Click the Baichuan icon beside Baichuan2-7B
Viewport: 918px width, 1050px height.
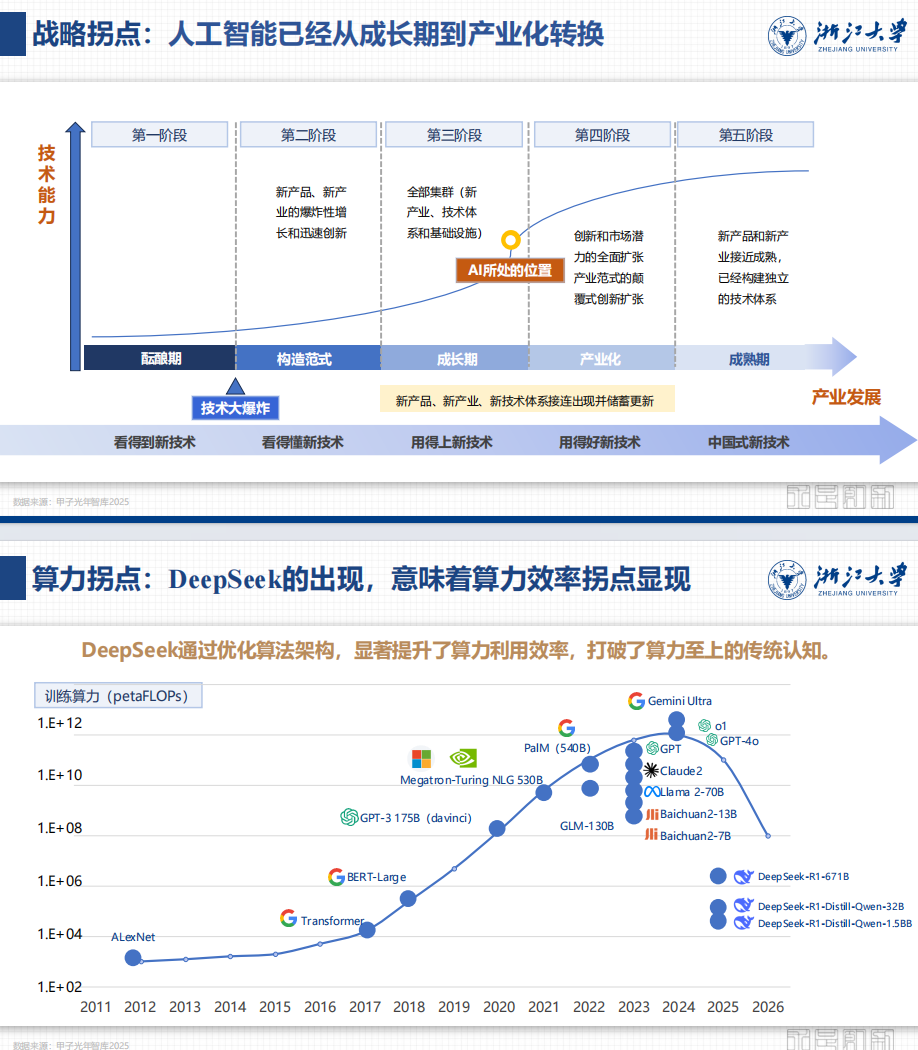(x=651, y=834)
